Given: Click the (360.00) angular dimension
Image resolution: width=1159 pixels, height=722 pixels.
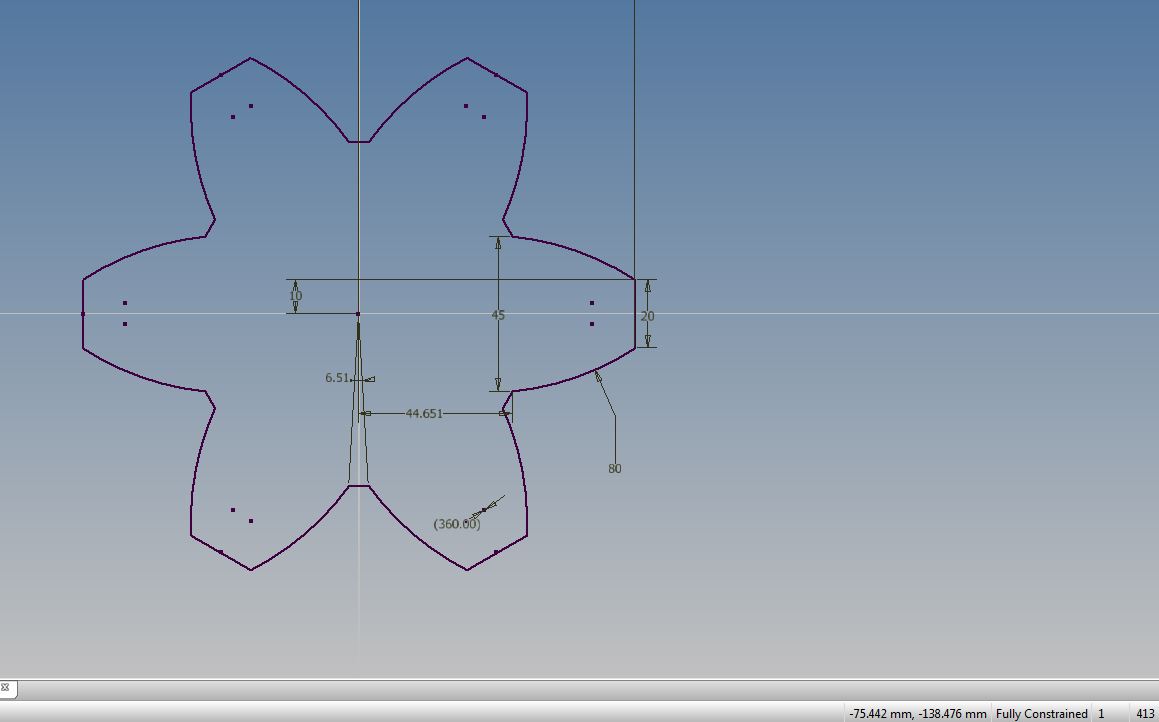Looking at the screenshot, I should 456,522.
